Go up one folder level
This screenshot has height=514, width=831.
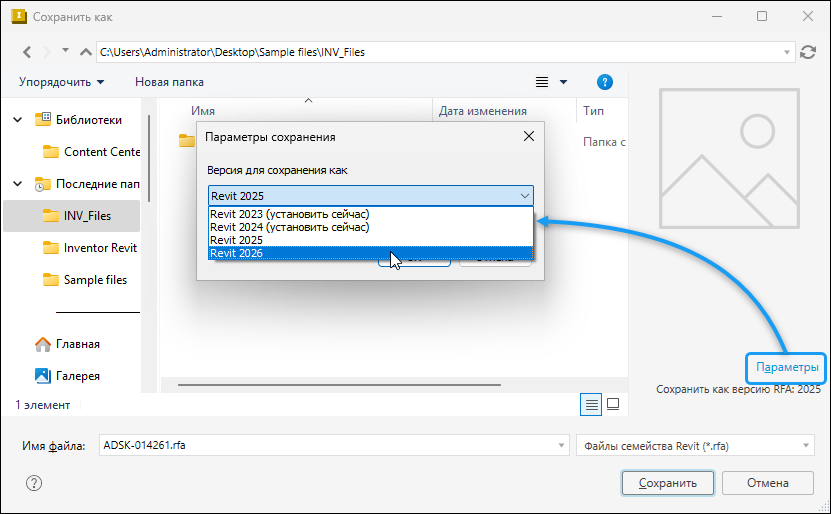pos(85,52)
